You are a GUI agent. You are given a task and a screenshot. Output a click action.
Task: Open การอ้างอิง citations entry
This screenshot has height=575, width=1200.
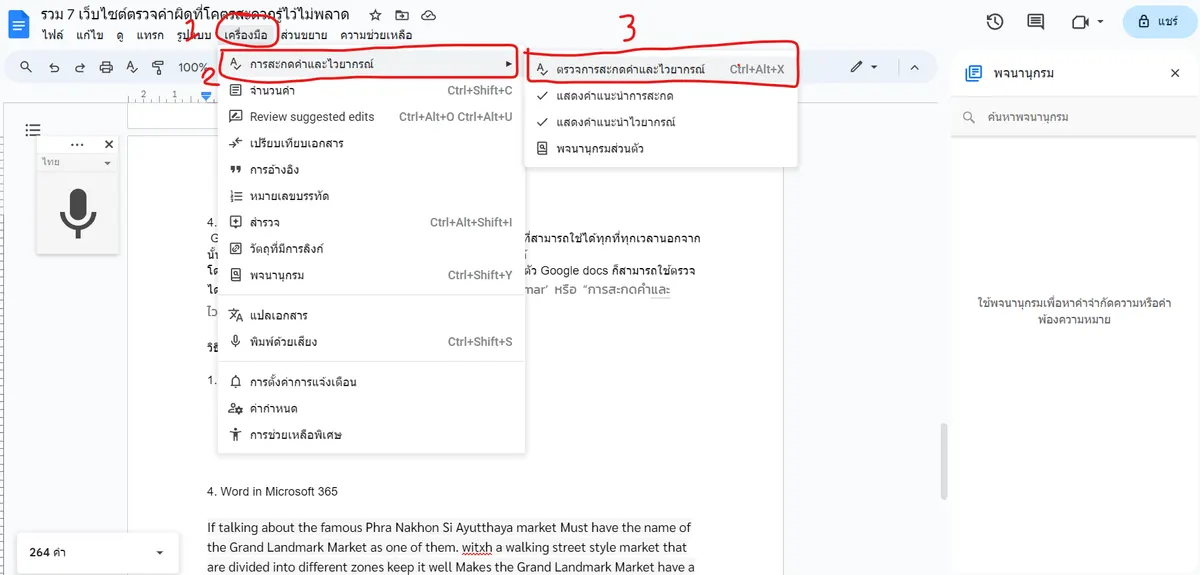(371, 170)
